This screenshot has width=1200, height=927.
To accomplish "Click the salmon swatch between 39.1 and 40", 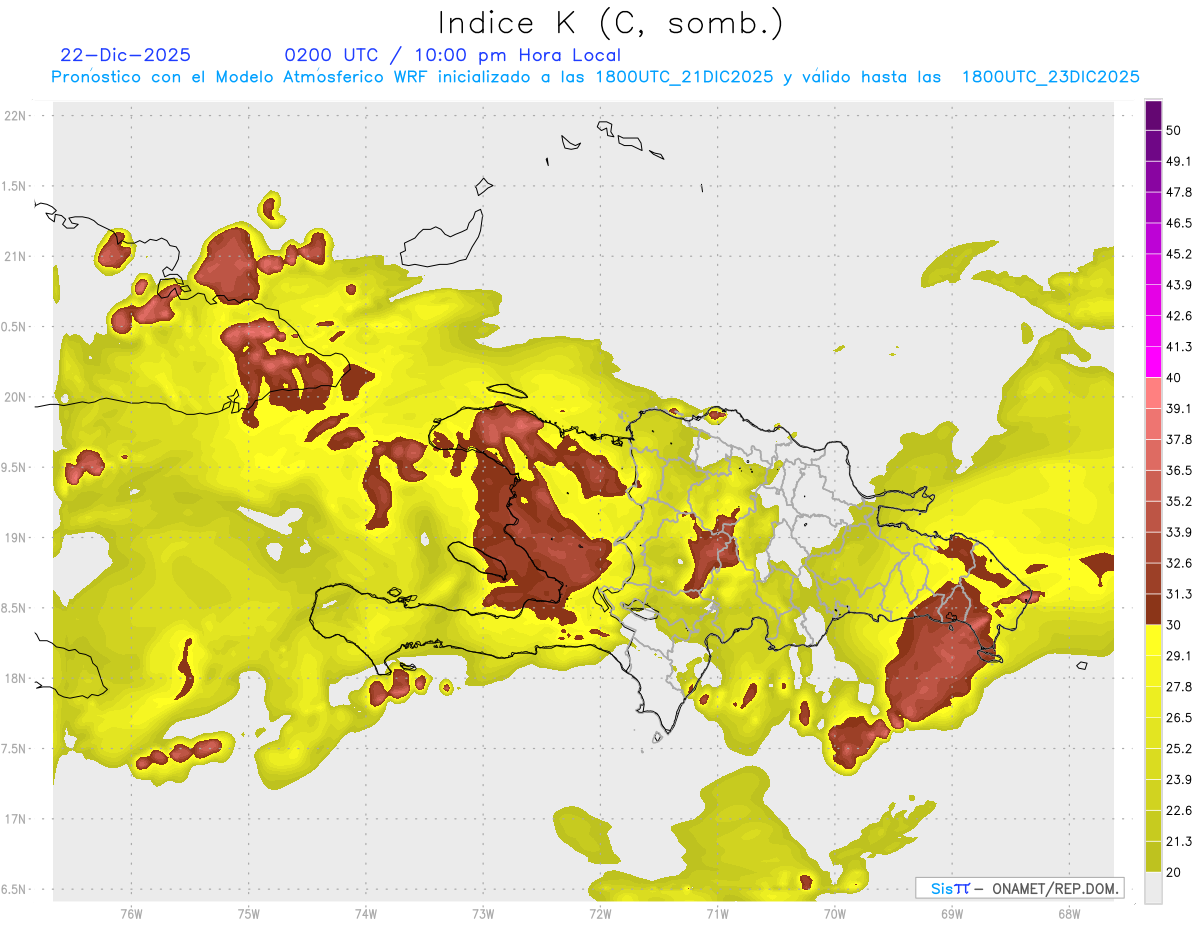I will click(x=1153, y=393).
